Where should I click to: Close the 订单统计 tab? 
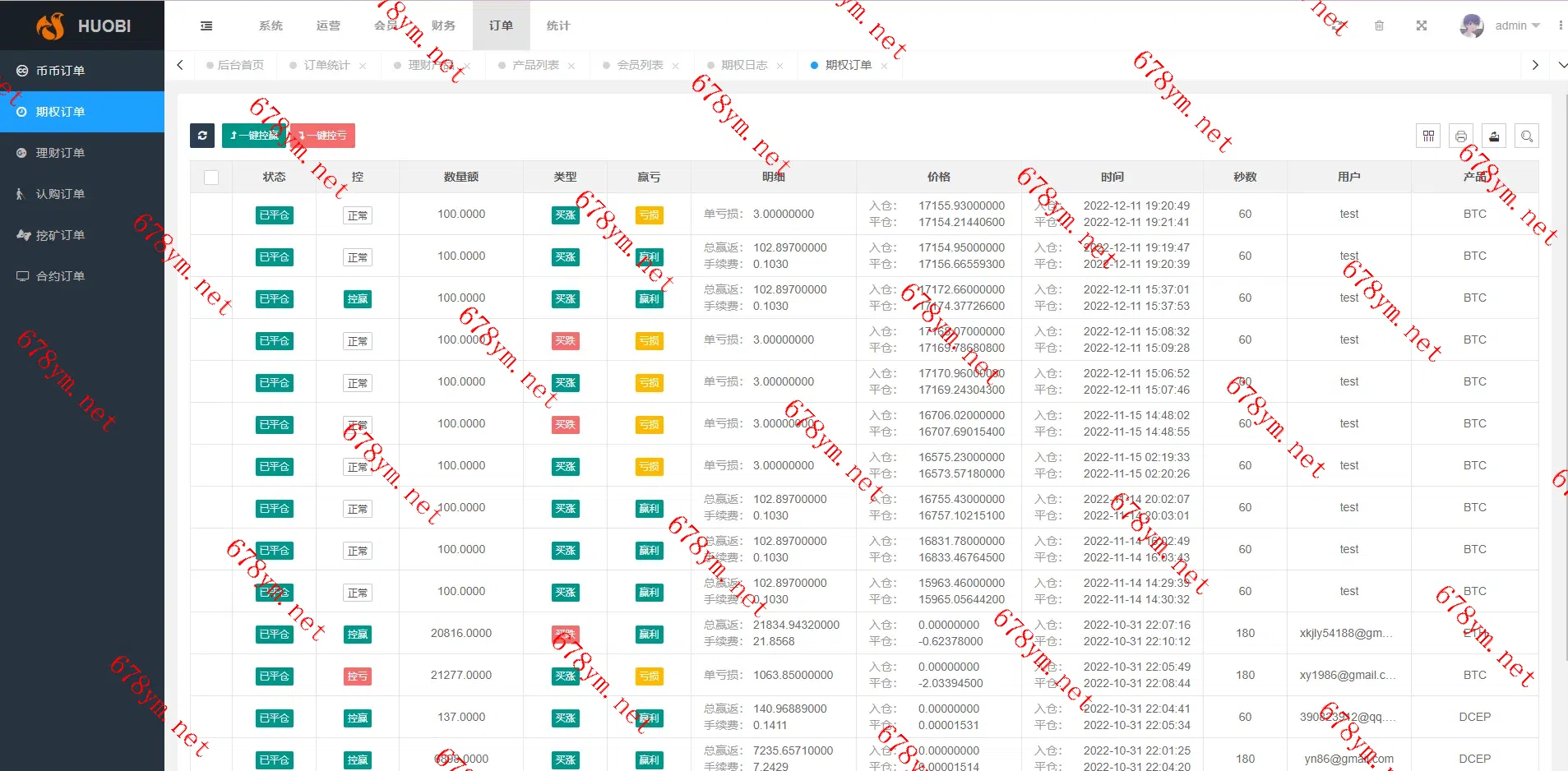(x=363, y=66)
